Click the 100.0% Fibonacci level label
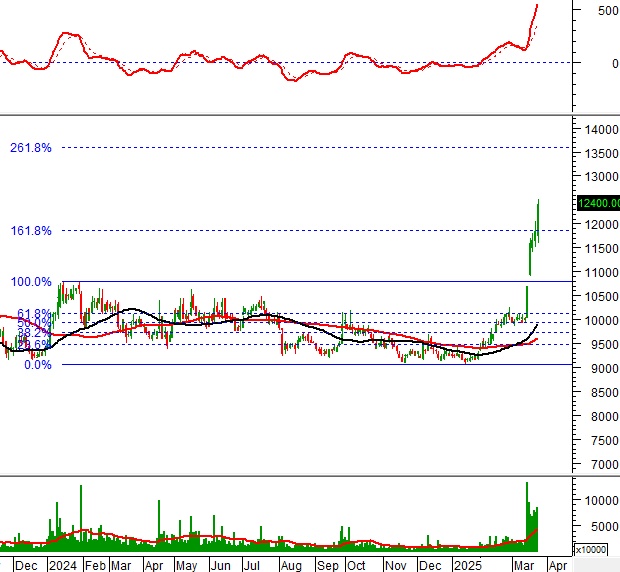This screenshot has width=620, height=572. pyautogui.click(x=31, y=282)
